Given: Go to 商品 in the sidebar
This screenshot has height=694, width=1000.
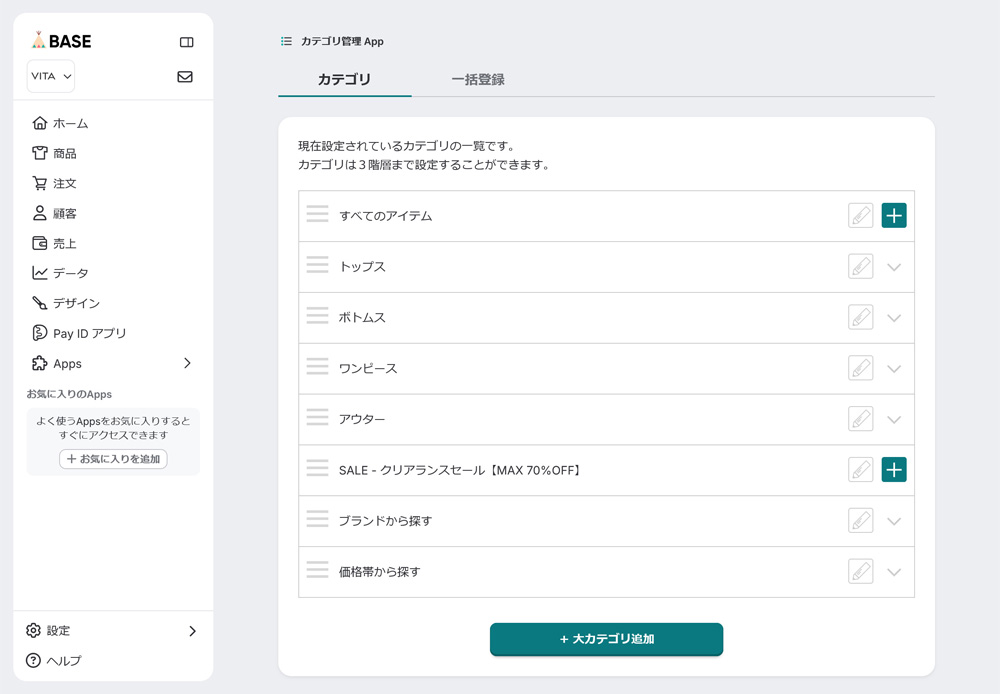Looking at the screenshot, I should click(64, 154).
